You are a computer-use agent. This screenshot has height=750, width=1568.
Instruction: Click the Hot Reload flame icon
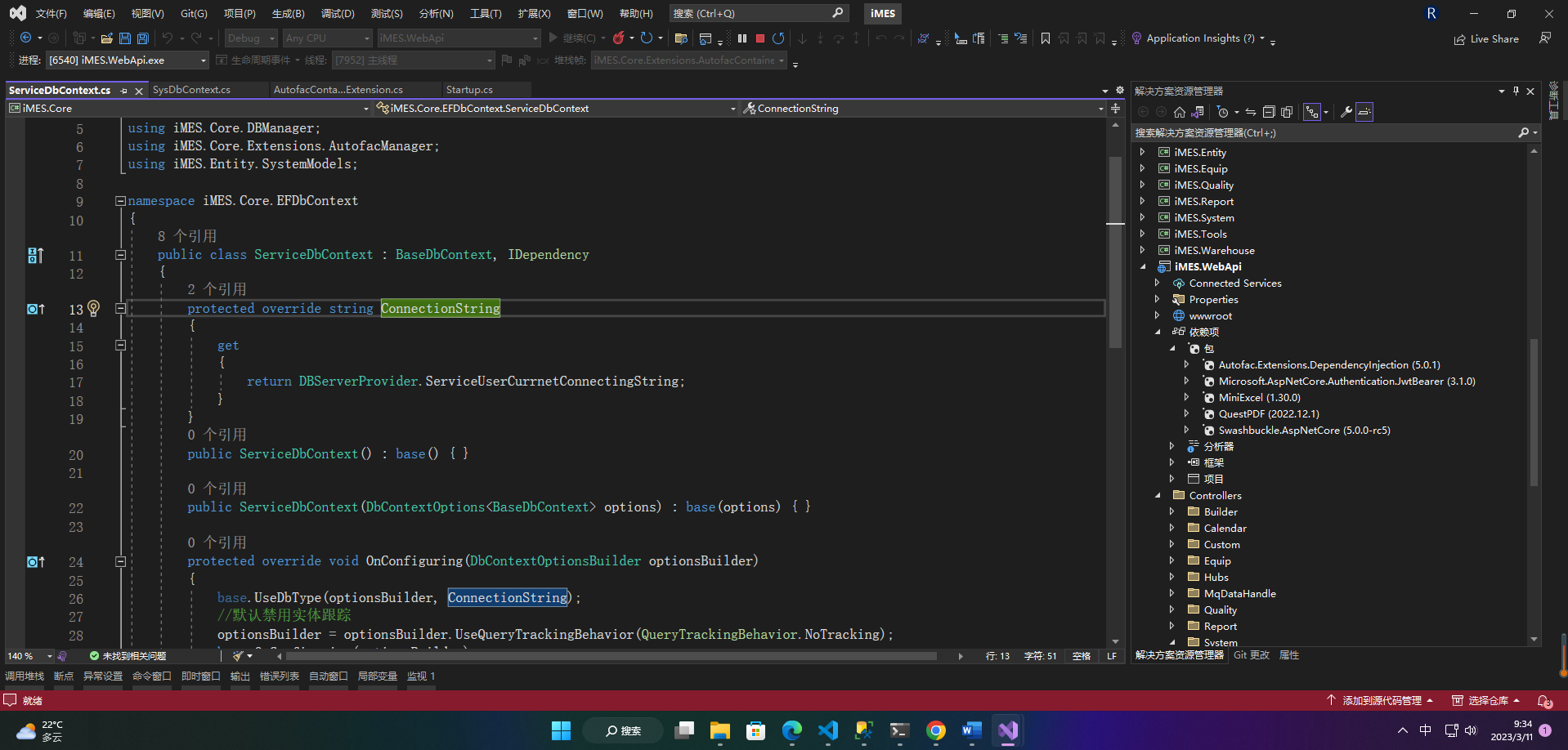click(x=619, y=38)
